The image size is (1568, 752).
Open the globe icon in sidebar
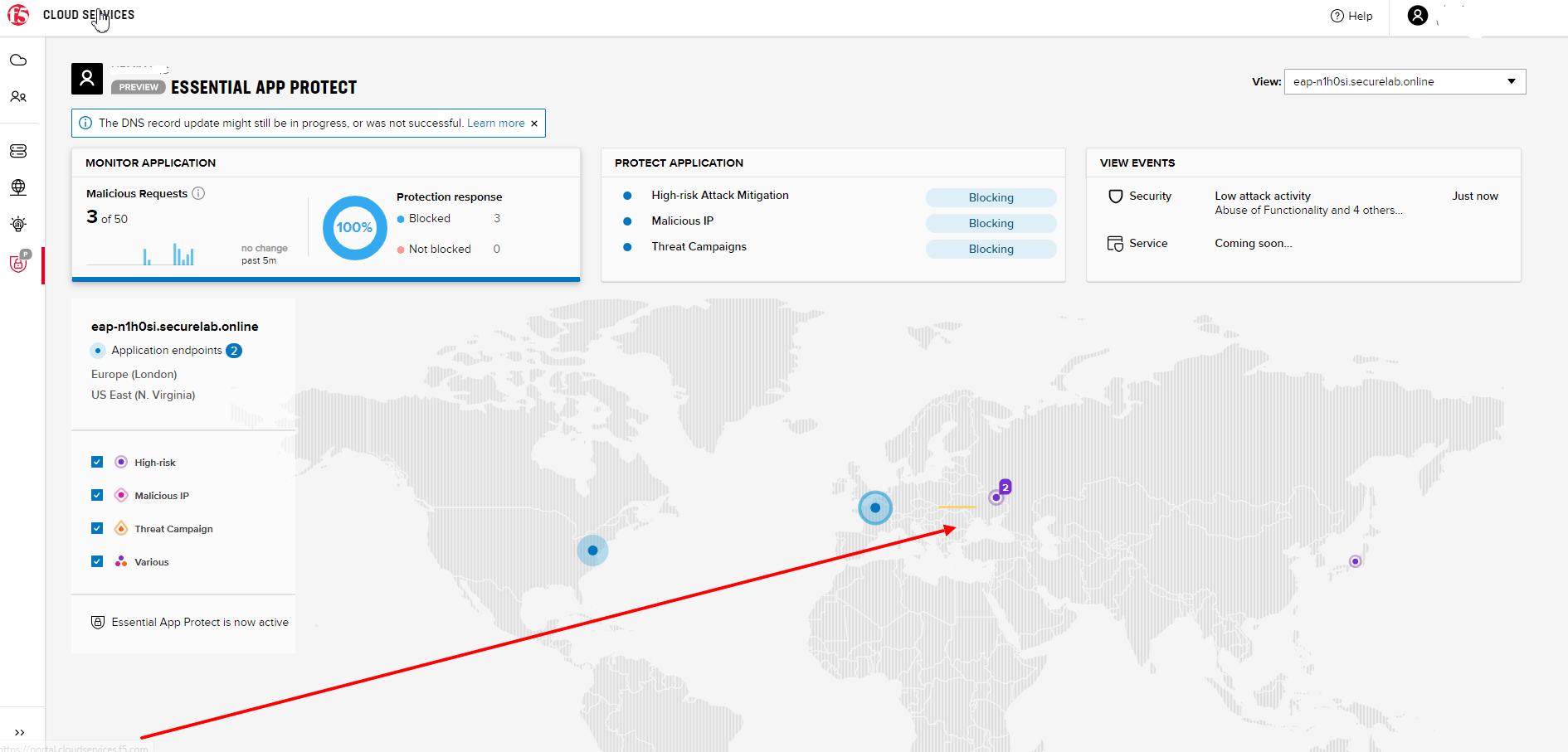tap(18, 187)
